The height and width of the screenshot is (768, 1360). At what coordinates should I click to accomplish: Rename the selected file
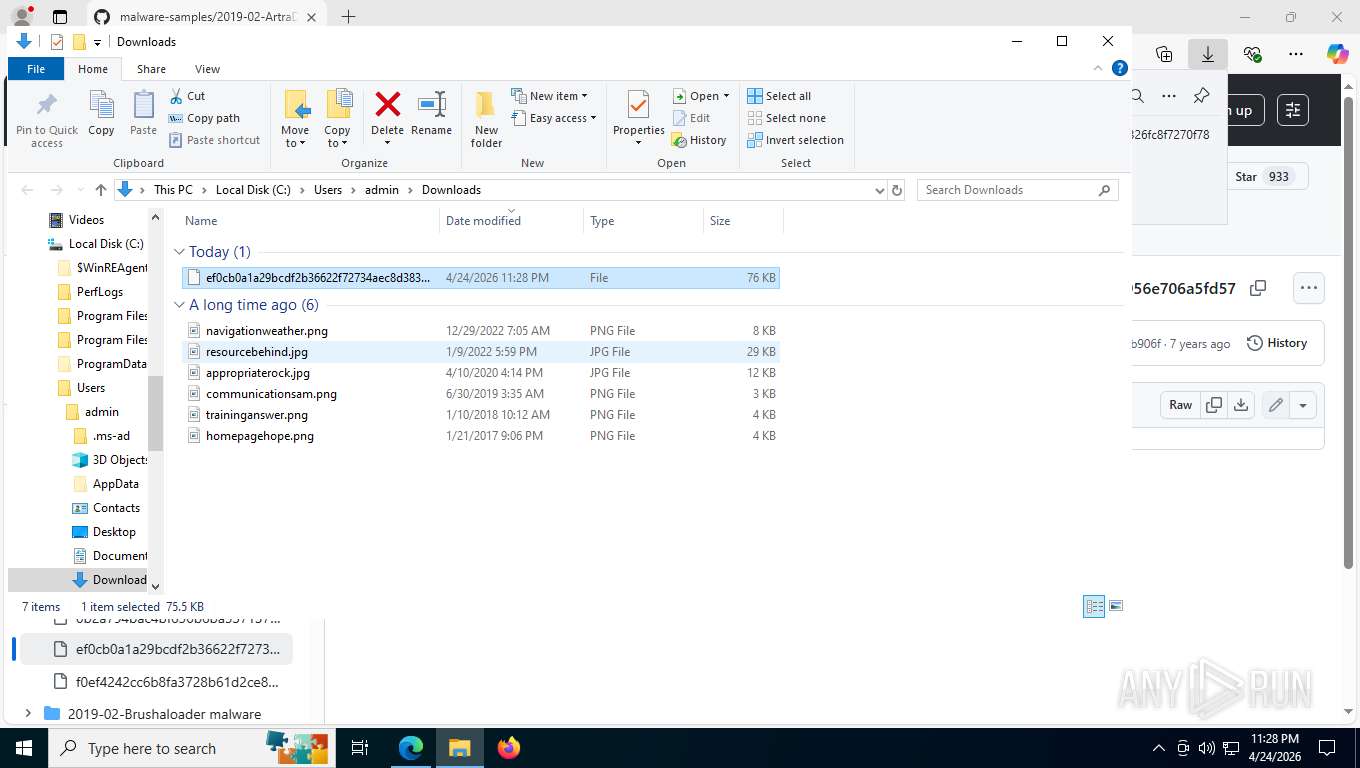[x=431, y=113]
